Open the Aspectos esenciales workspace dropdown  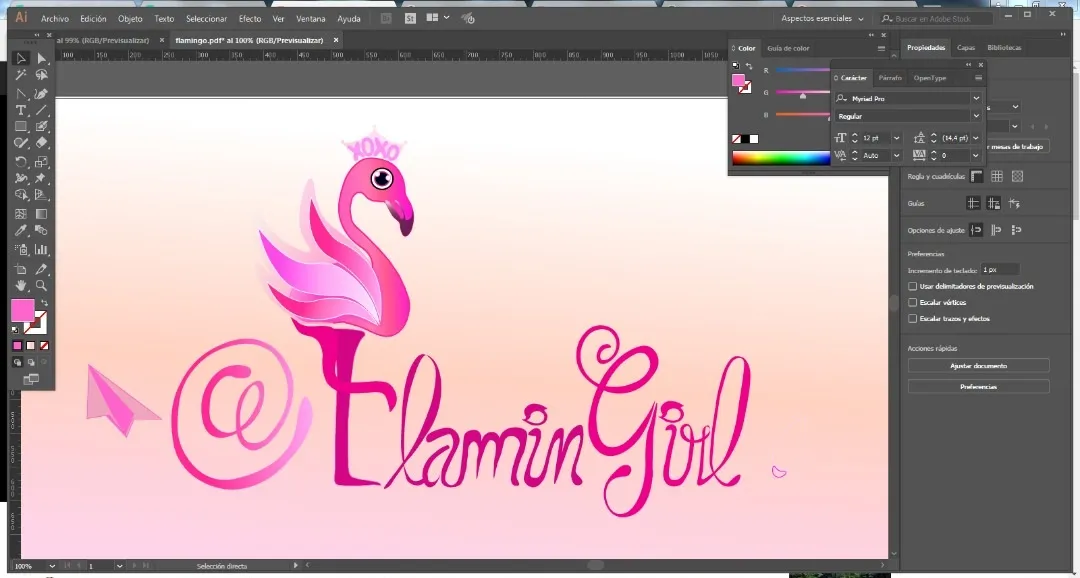[x=823, y=19]
